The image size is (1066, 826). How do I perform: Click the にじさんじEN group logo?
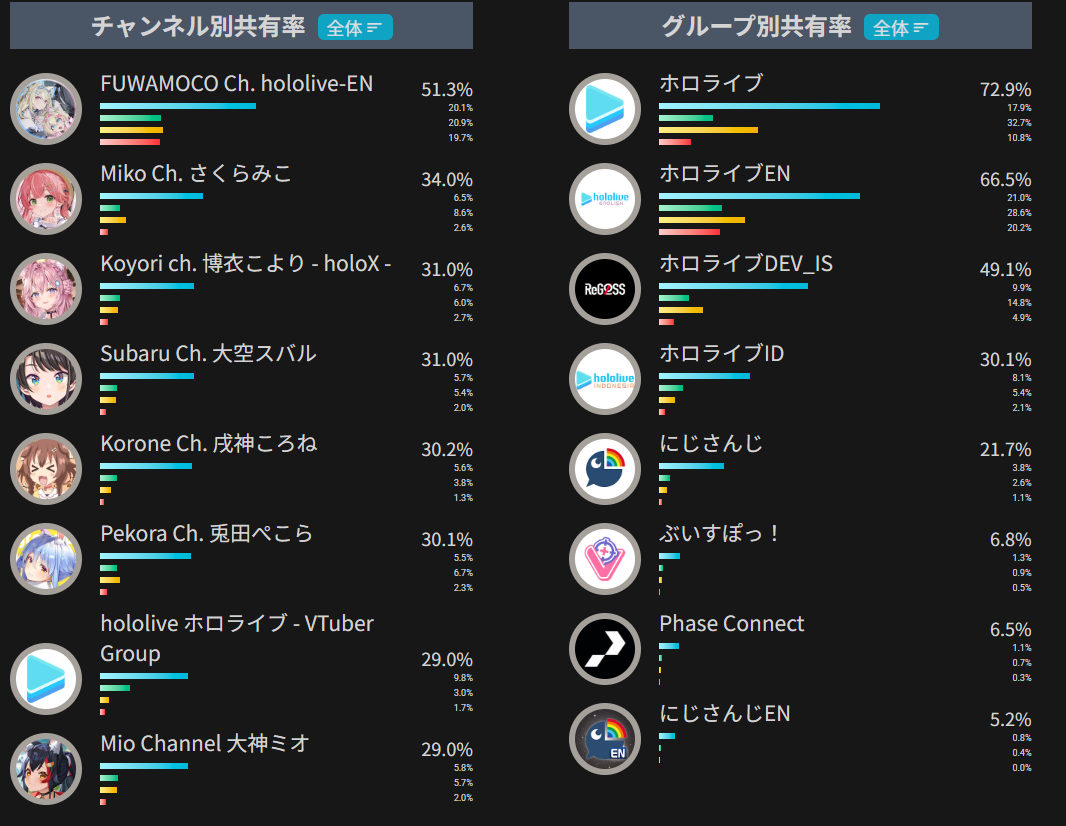605,739
